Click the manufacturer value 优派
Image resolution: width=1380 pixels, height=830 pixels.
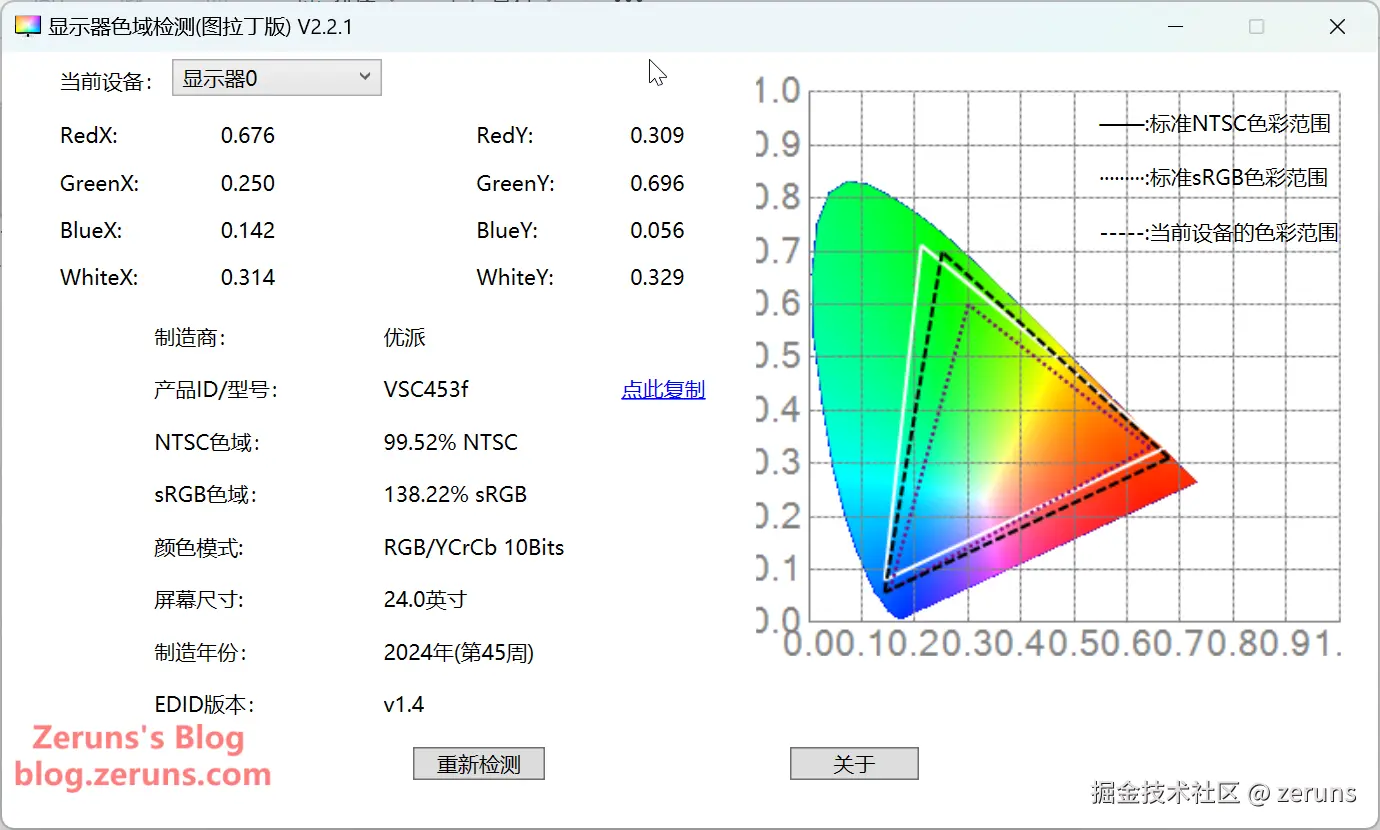tap(405, 337)
